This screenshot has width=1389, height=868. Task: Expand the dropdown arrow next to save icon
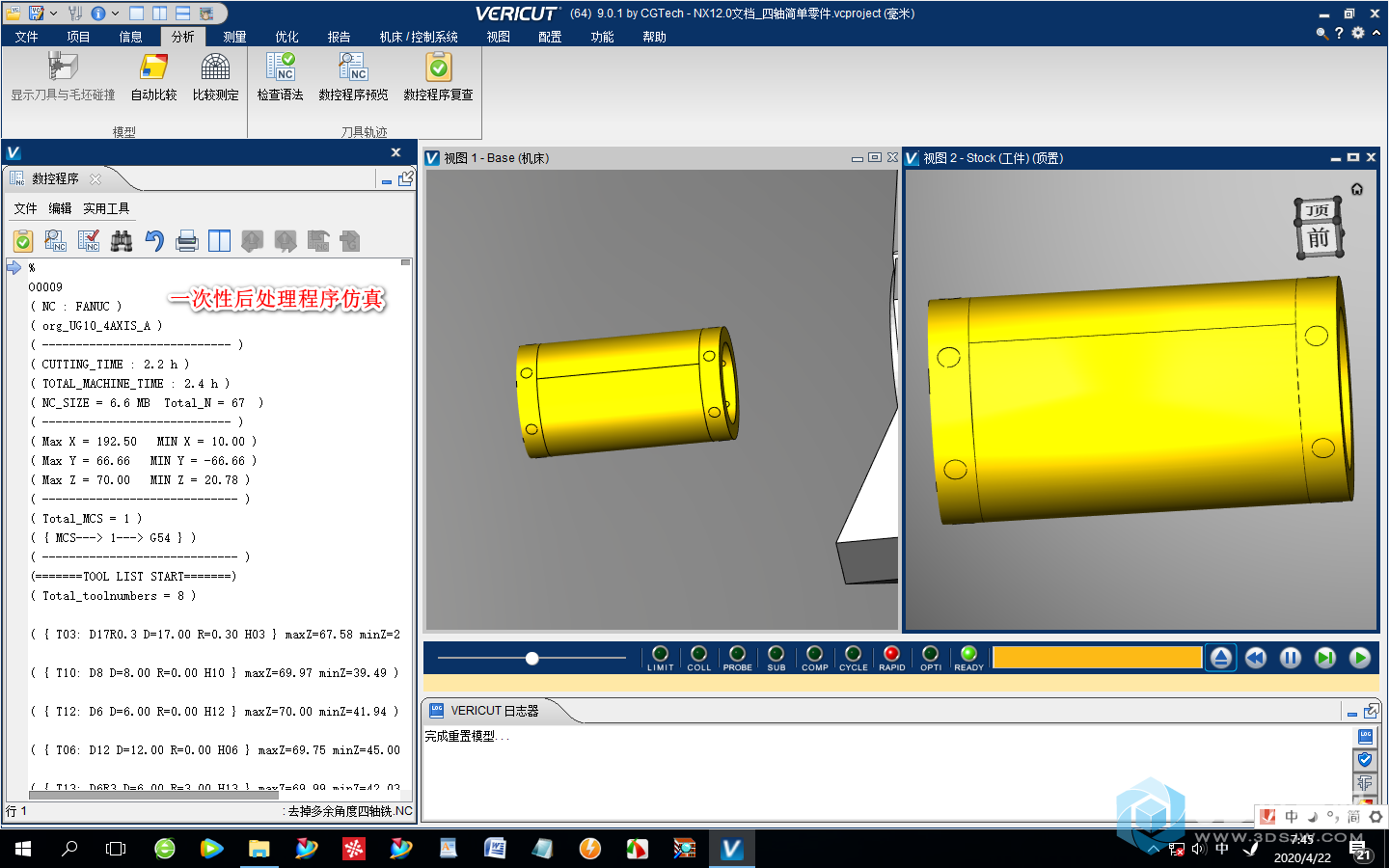click(53, 14)
